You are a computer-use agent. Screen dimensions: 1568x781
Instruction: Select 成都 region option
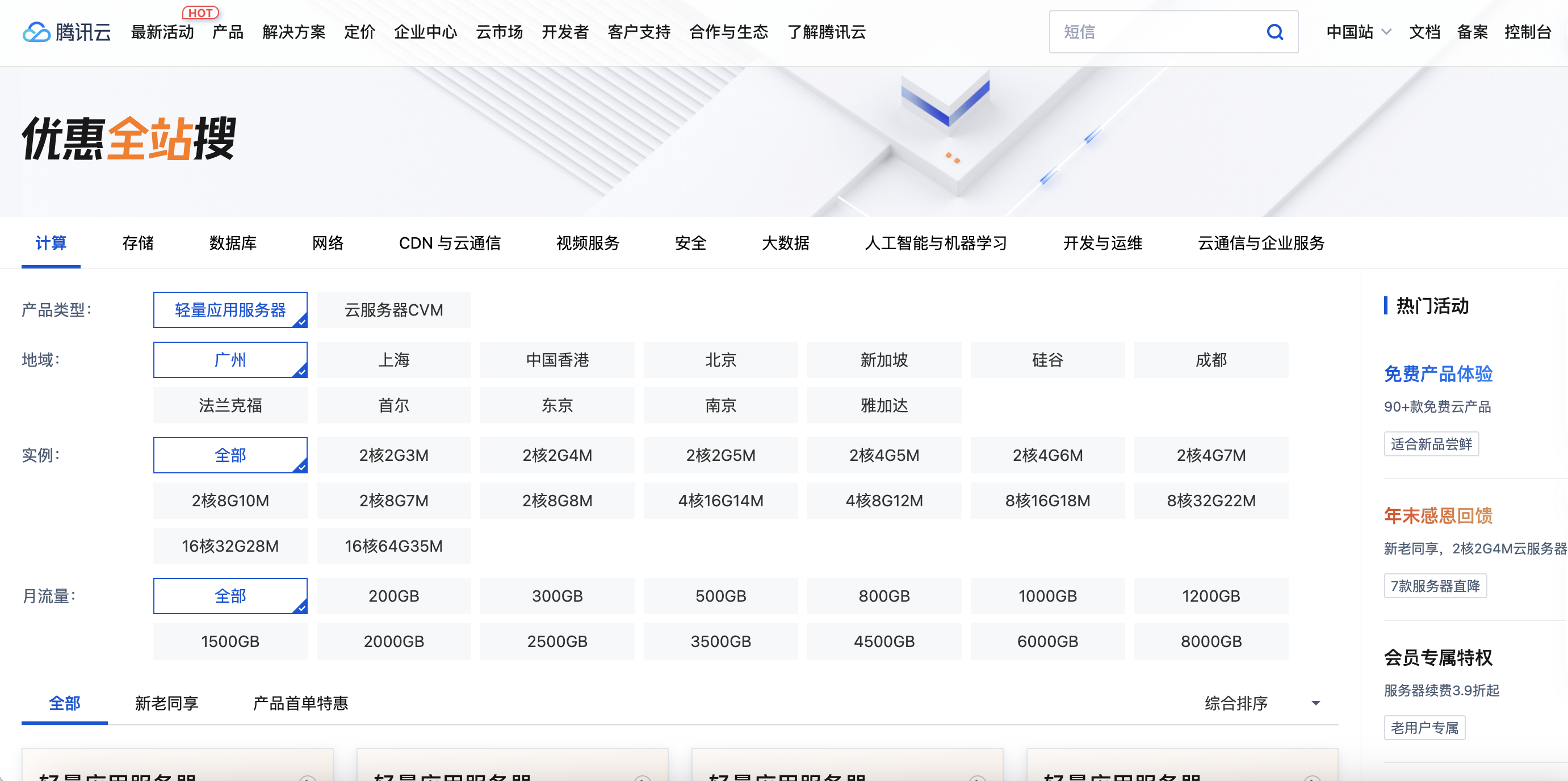coord(1211,360)
